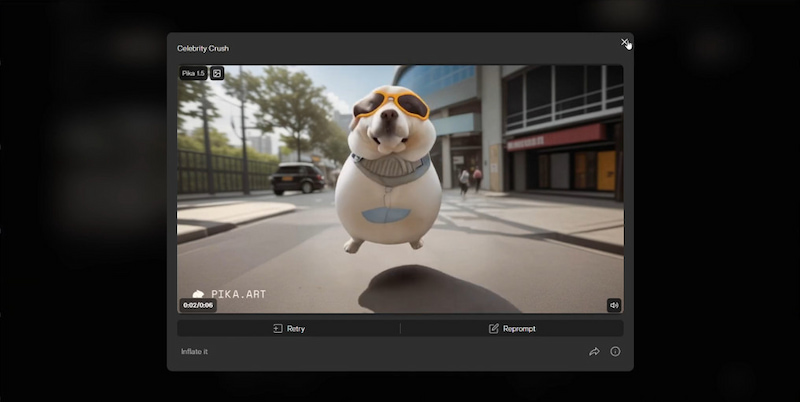
Task: Click the Reprompt pencil icon
Action: pyautogui.click(x=494, y=328)
